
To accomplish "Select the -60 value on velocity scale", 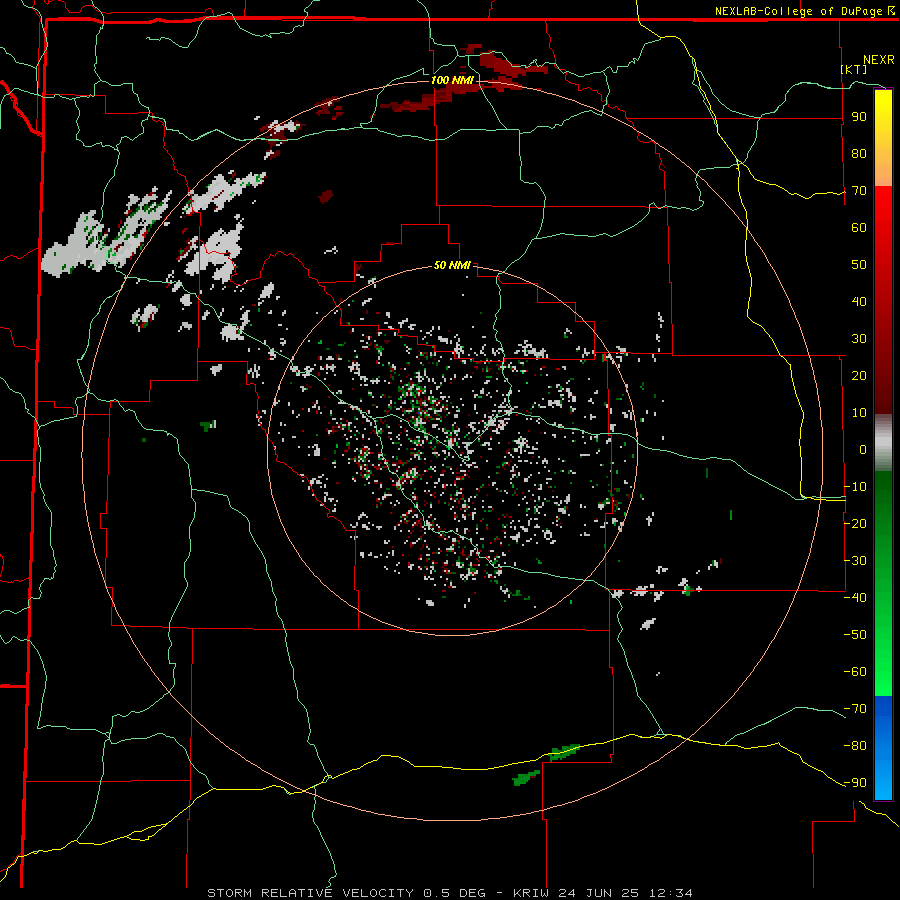I will coord(855,672).
